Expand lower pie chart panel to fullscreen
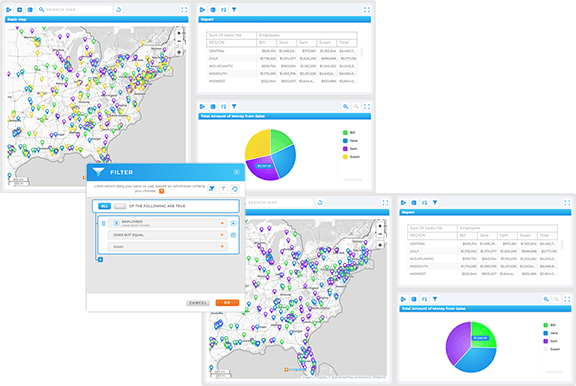 pos(567,299)
